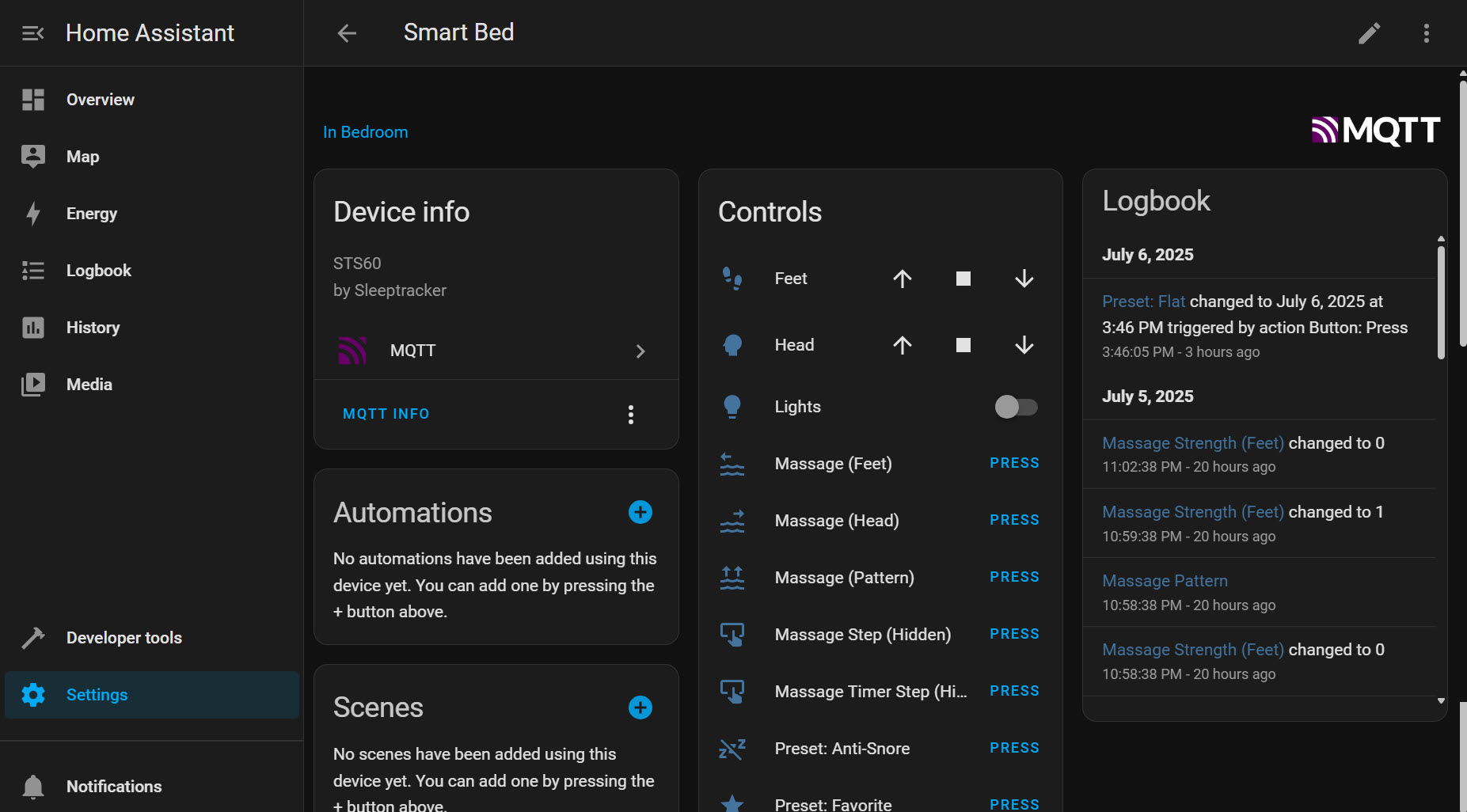Add a new automation with the plus icon
Screen dimensions: 1467x812
[x=640, y=512]
